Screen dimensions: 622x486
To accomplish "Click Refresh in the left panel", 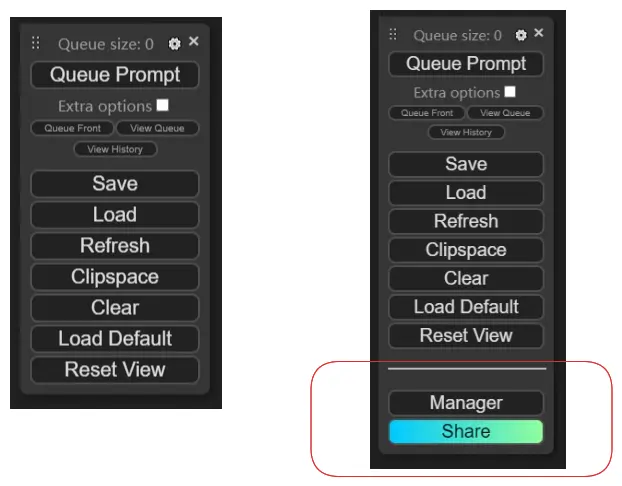I will tap(115, 246).
